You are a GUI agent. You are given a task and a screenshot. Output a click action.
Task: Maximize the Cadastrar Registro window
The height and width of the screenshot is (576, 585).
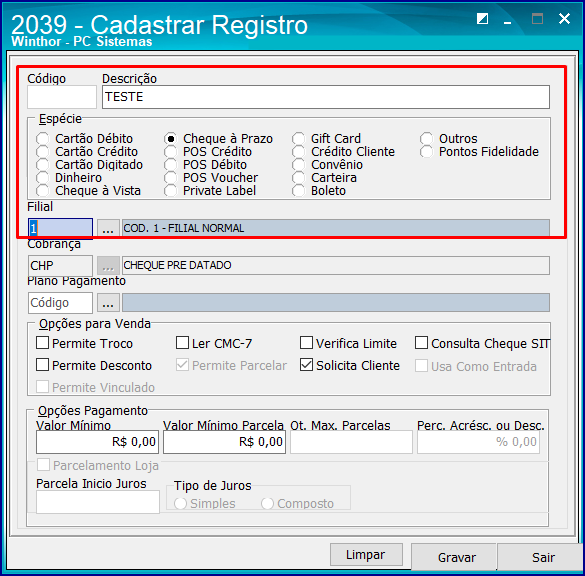coord(537,18)
